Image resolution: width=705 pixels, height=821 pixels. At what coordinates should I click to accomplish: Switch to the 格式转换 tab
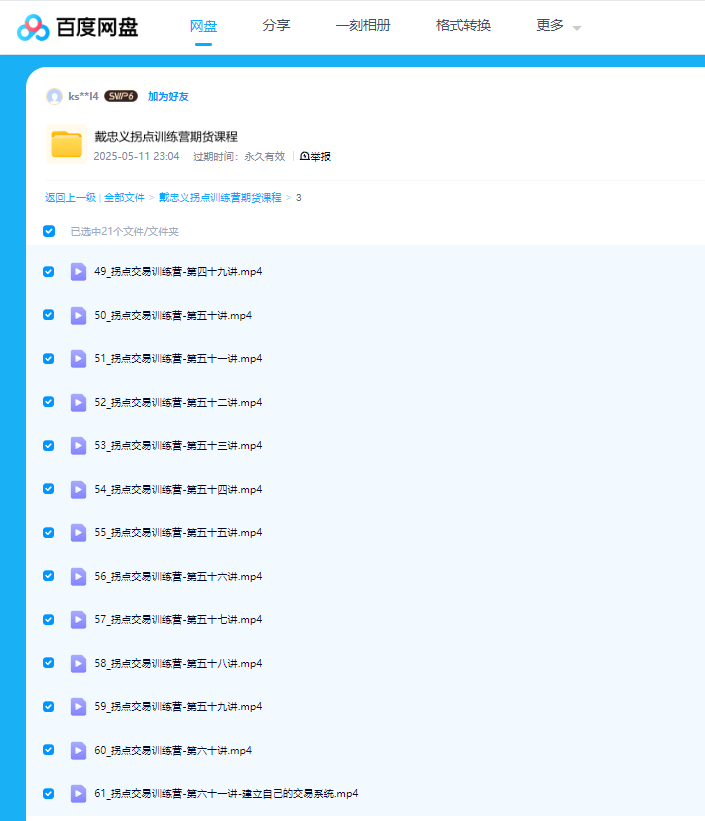[x=463, y=26]
